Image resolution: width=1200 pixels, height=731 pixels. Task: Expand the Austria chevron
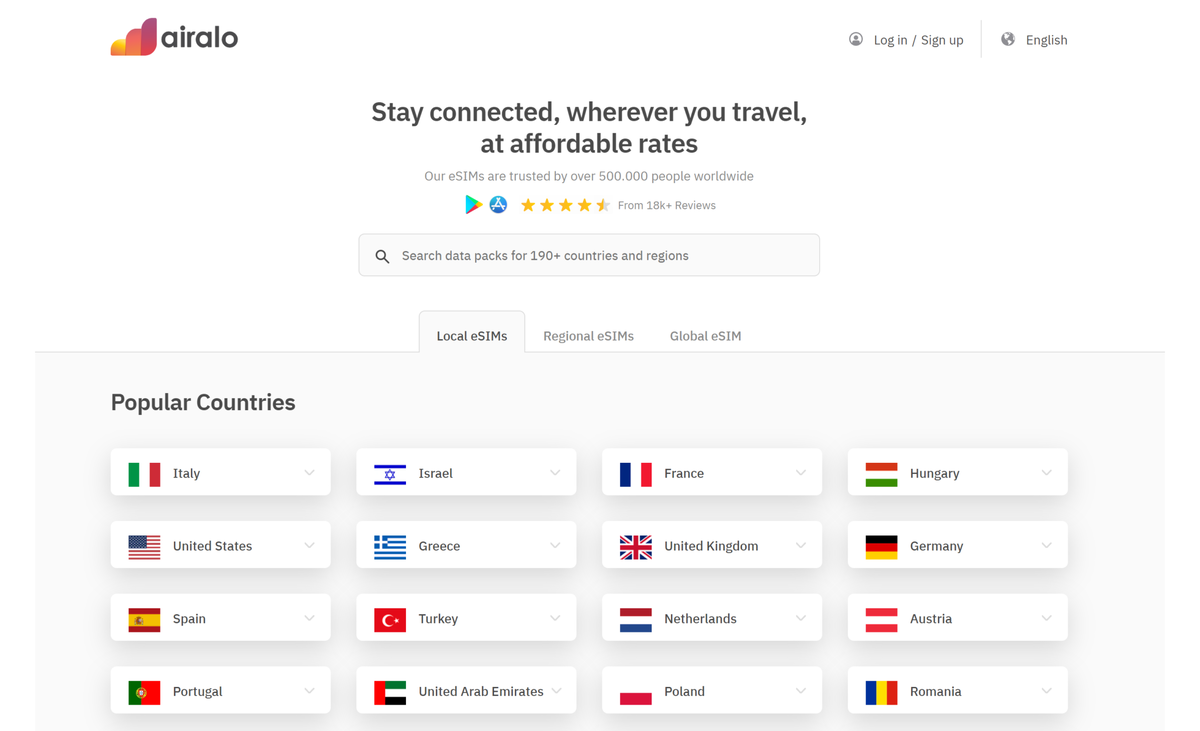[1046, 618]
